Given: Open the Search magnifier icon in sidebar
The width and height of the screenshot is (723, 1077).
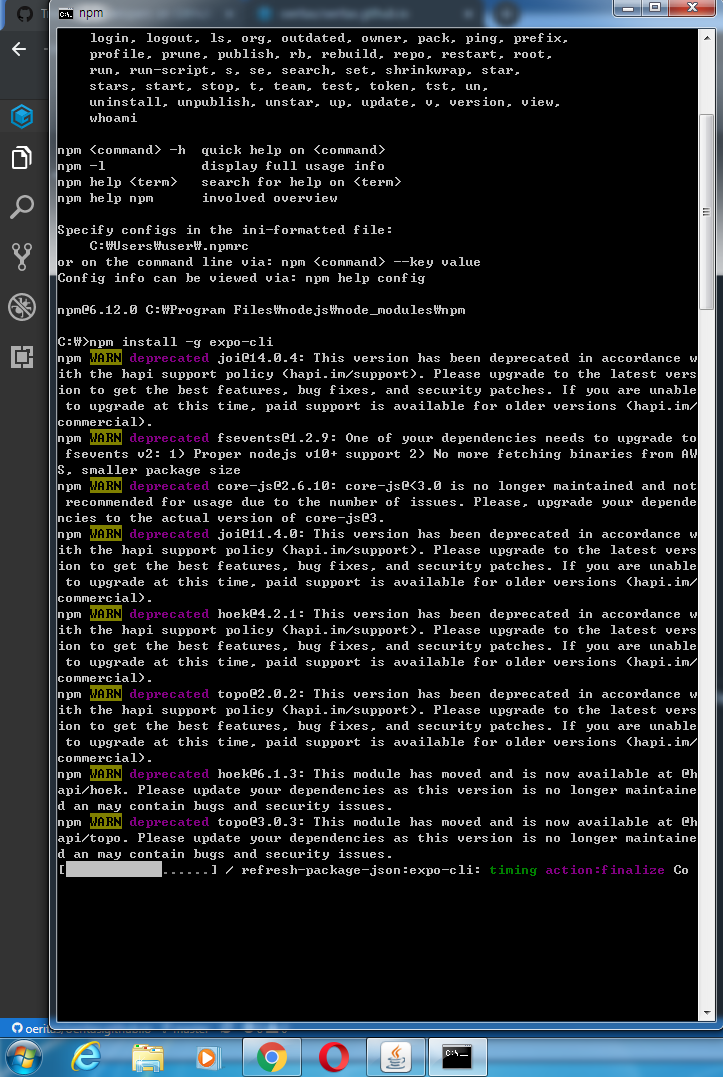Looking at the screenshot, I should pyautogui.click(x=22, y=207).
